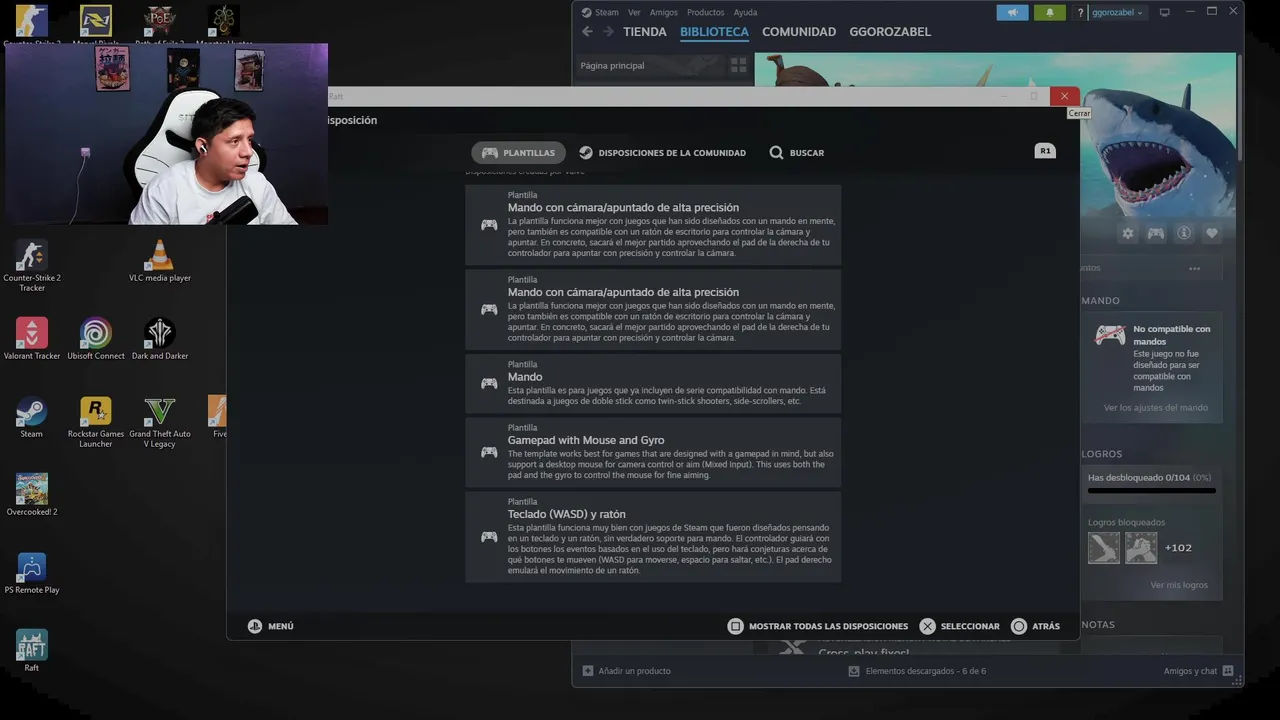Open the Amigos menu in Steam

(663, 12)
